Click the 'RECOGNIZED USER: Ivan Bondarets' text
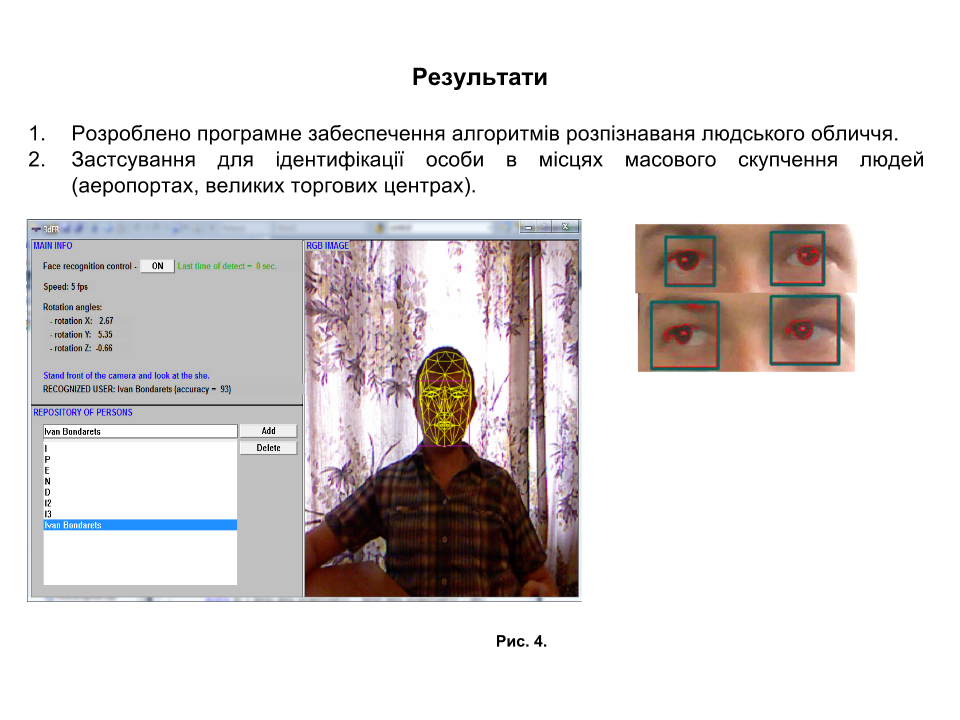The height and width of the screenshot is (720, 960). 137,389
